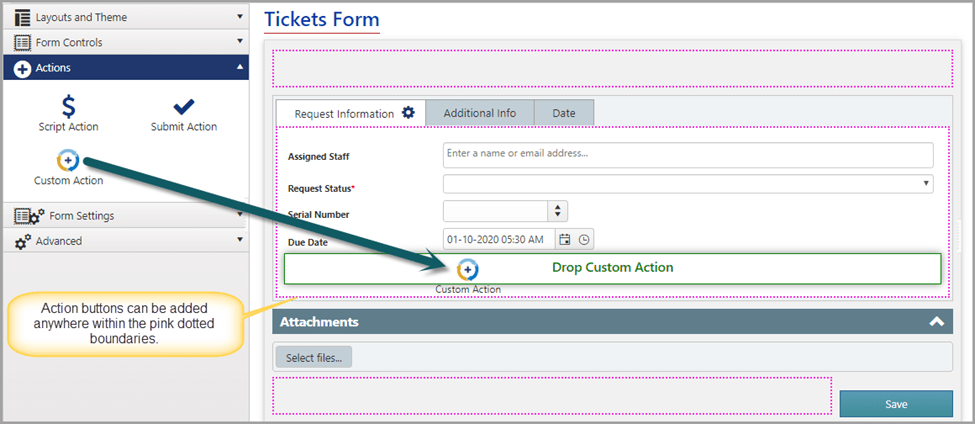Click the Layouts and Theme panel icon
The height and width of the screenshot is (424, 975).
(x=22, y=17)
